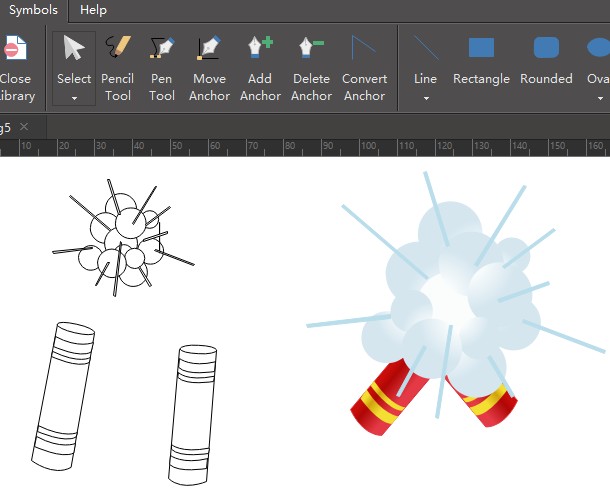Click the Convert Anchor tool
Image resolution: width=610 pixels, height=491 pixels.
pyautogui.click(x=364, y=66)
